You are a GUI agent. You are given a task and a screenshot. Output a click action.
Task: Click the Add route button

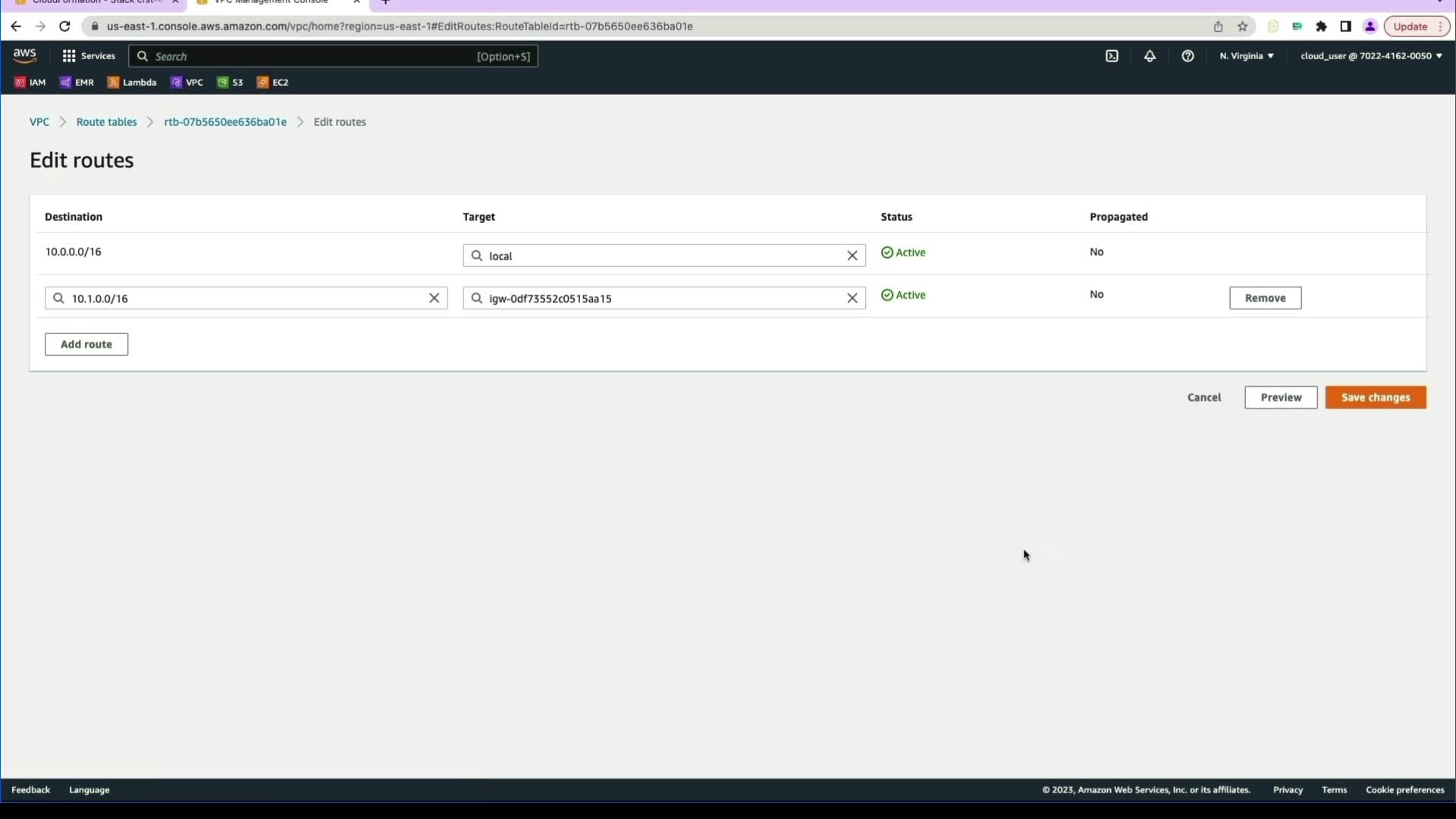click(86, 344)
